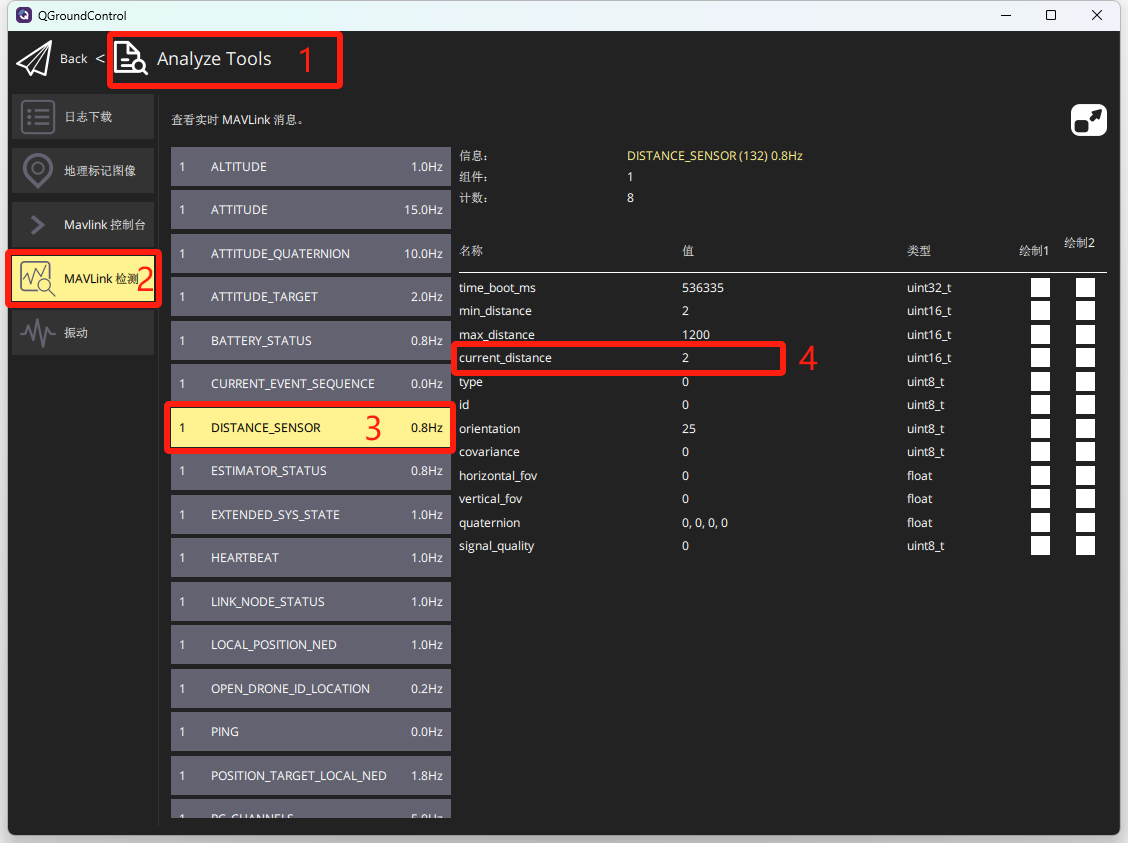Open the 振动 vibration page
Screen dimensions: 1128x843
coord(83,332)
